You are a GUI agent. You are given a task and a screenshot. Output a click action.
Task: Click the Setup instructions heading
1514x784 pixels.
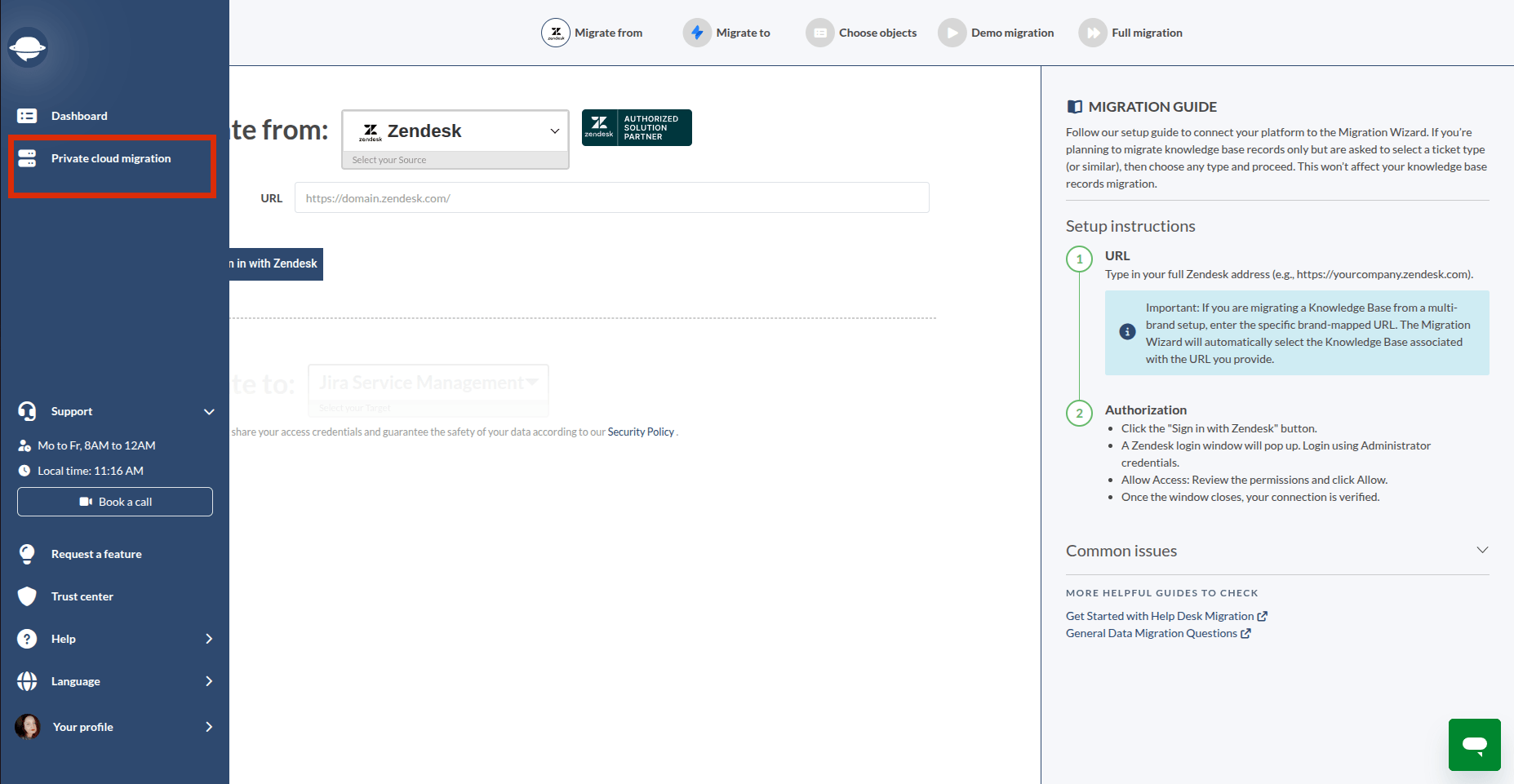[1130, 226]
